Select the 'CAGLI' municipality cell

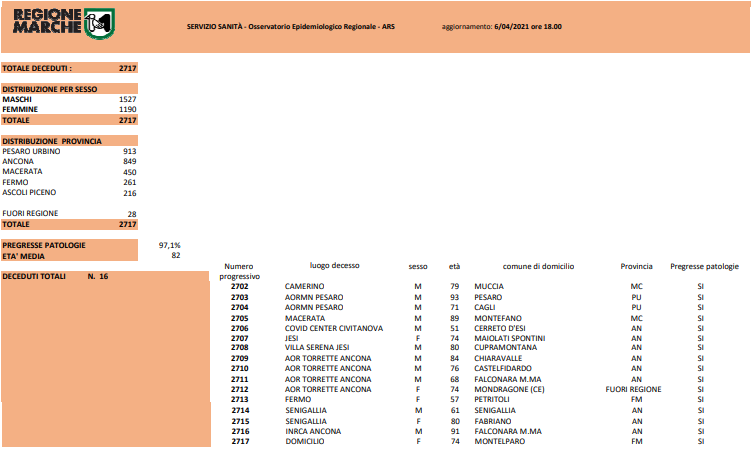pyautogui.click(x=484, y=307)
